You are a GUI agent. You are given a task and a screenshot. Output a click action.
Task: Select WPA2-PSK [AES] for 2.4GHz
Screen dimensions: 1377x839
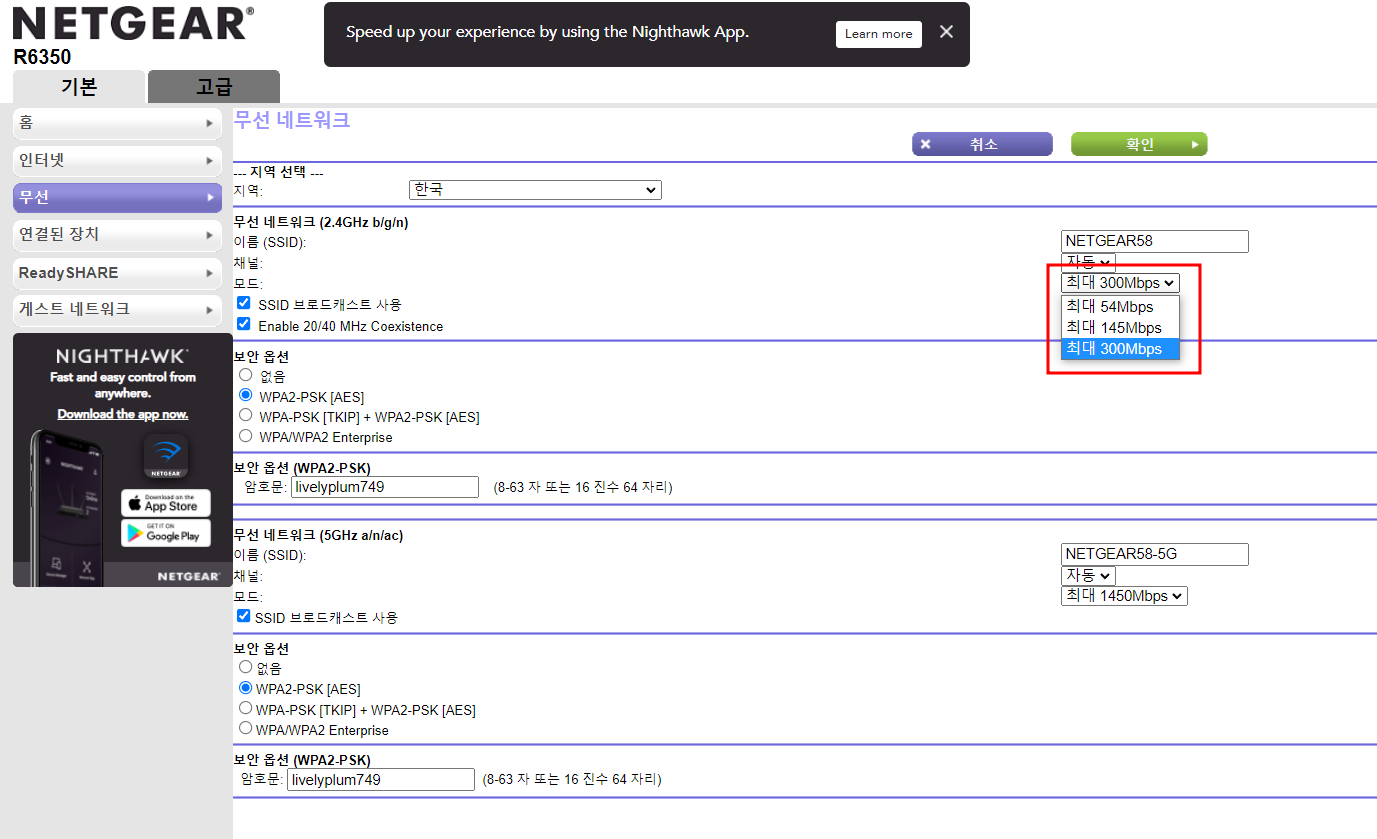tap(246, 395)
